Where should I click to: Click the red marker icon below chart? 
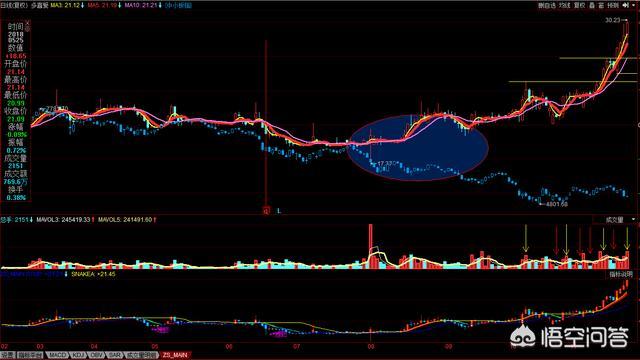pos(266,211)
